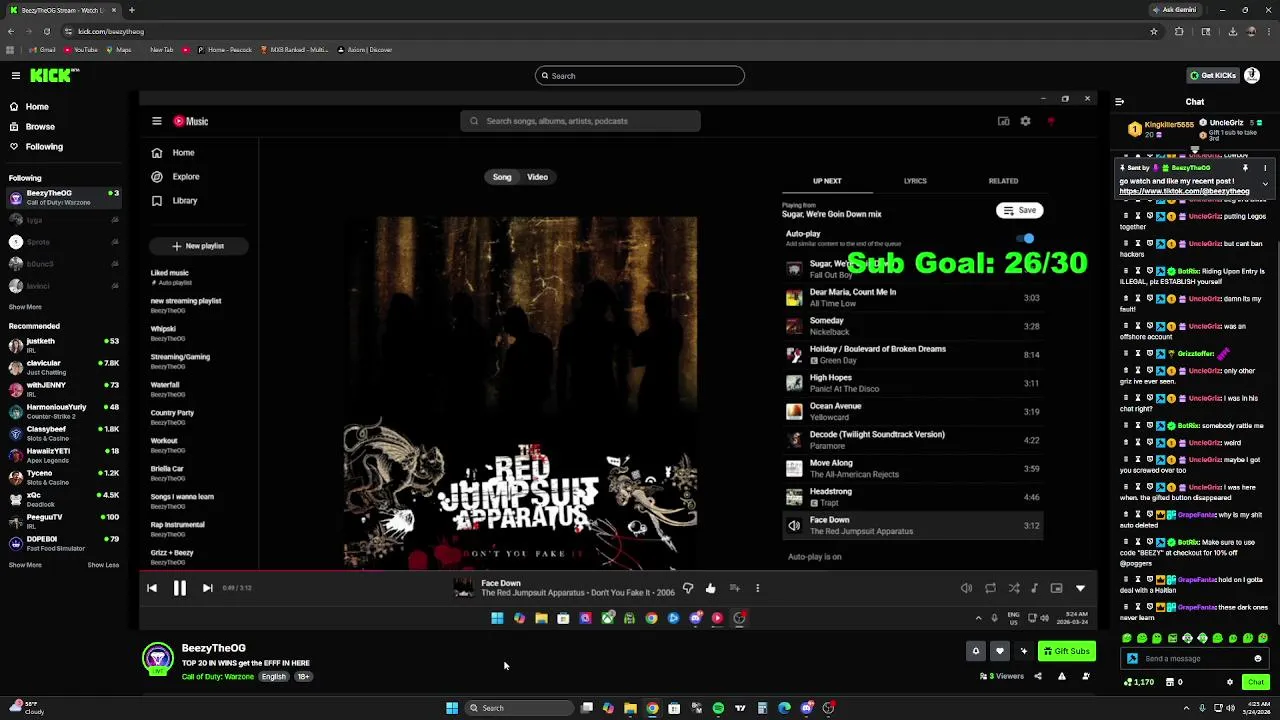This screenshot has height=720, width=1280.
Task: Switch to Video view
Action: click(x=537, y=177)
